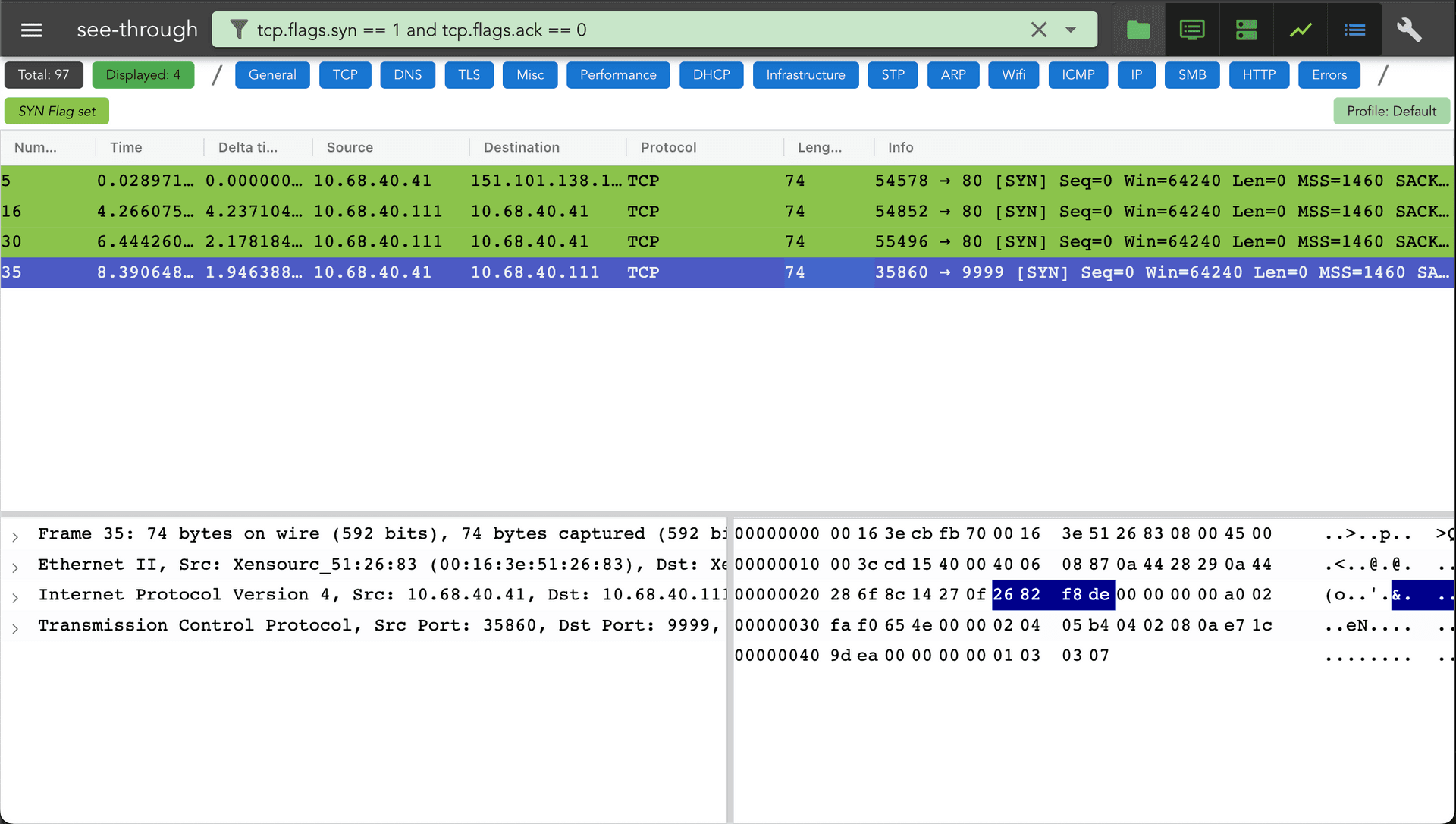Enable the DNS filter
1456x824 pixels.
(x=407, y=74)
